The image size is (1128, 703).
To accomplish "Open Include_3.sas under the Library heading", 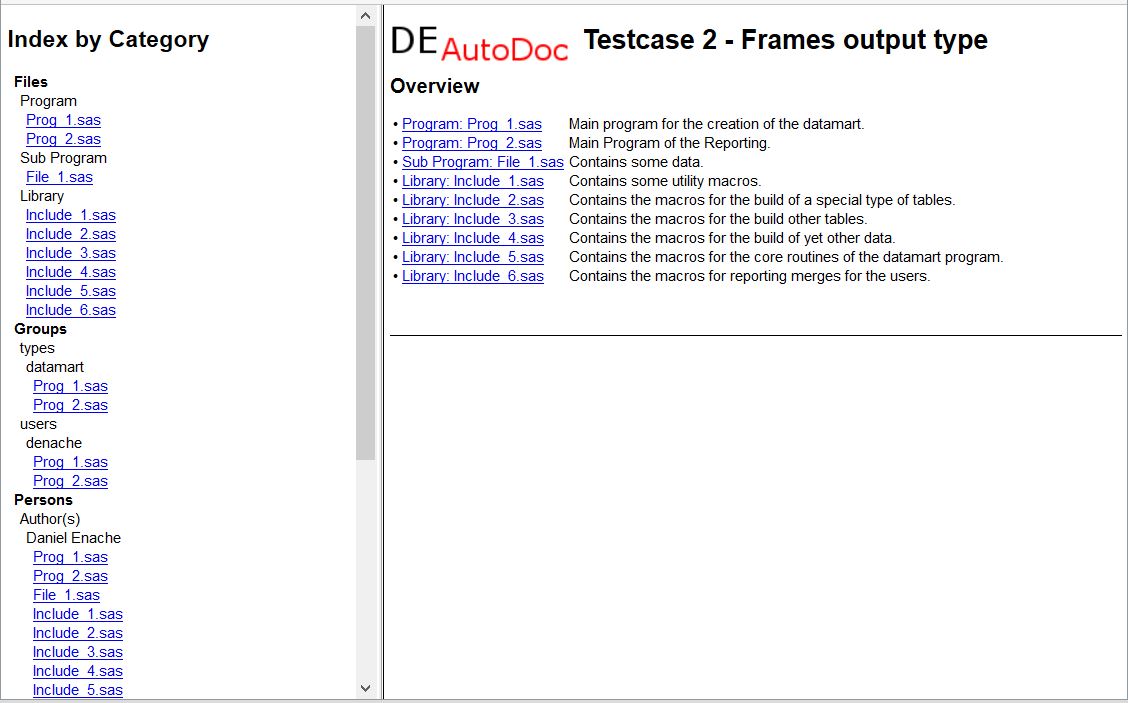I will tap(70, 253).
